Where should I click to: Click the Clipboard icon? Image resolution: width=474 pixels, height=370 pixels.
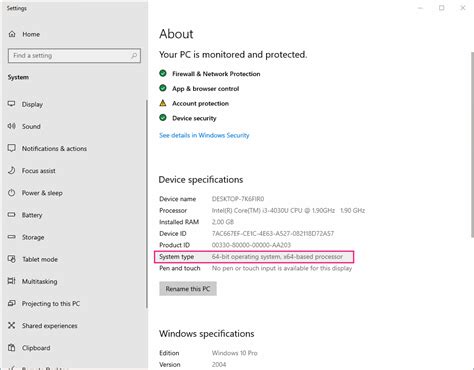coord(12,348)
